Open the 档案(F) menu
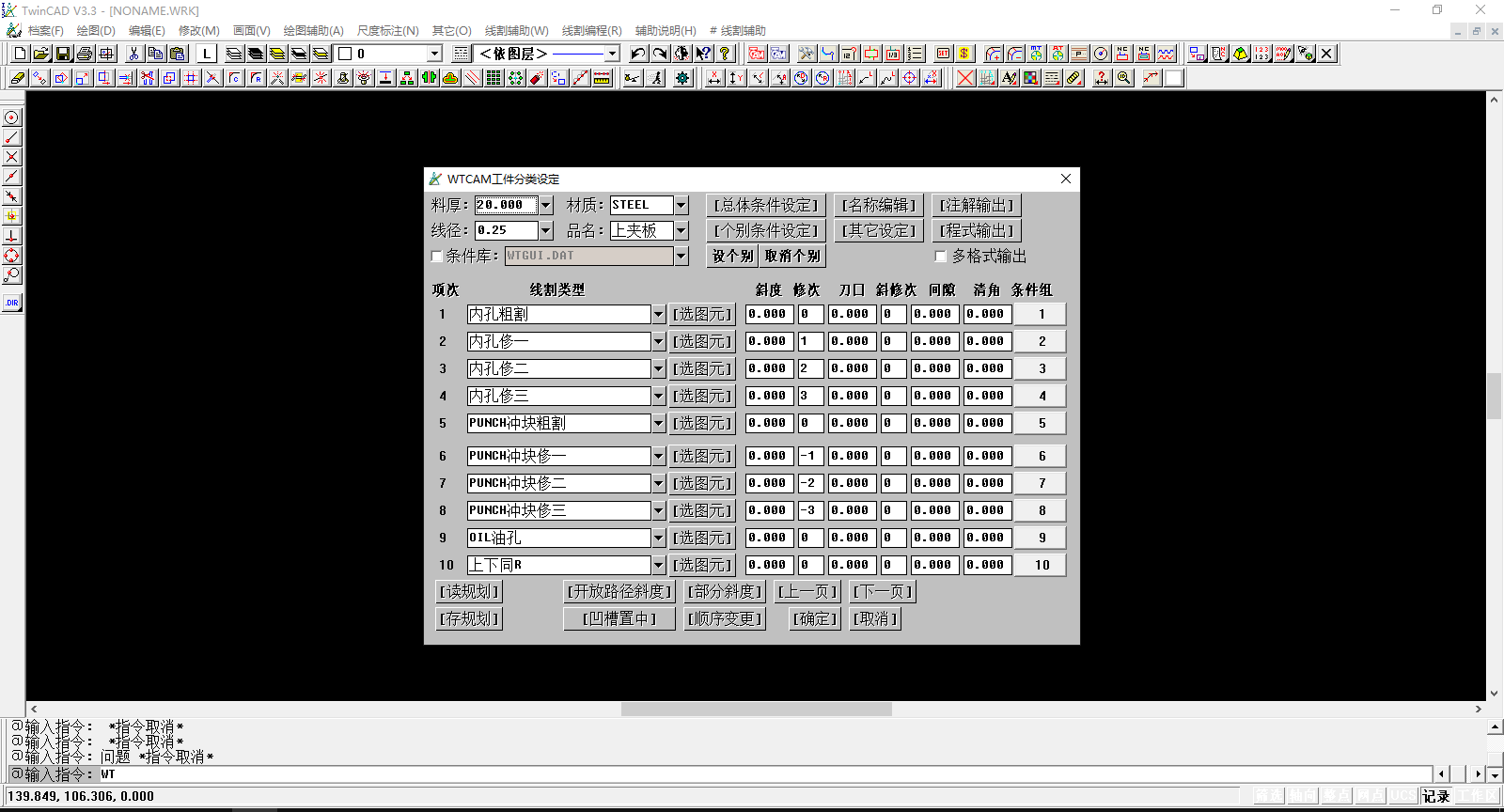This screenshot has height=812, width=1504. click(45, 31)
